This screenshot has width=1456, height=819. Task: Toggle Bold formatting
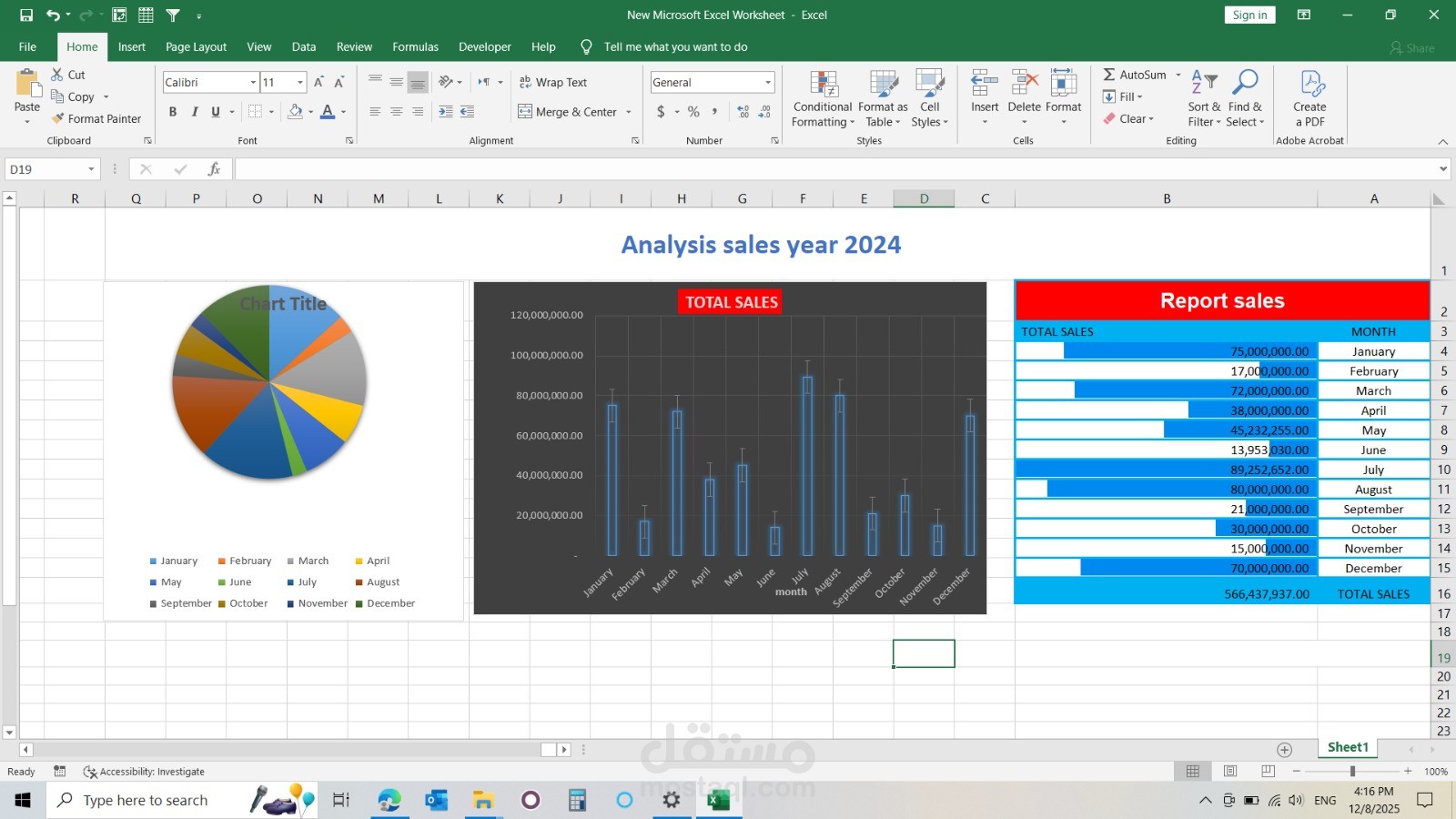tap(173, 112)
